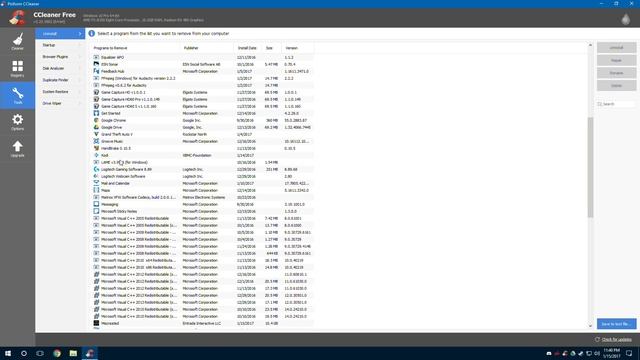Open the Cleaner section in sidebar
640x360 pixels.
coord(18,42)
